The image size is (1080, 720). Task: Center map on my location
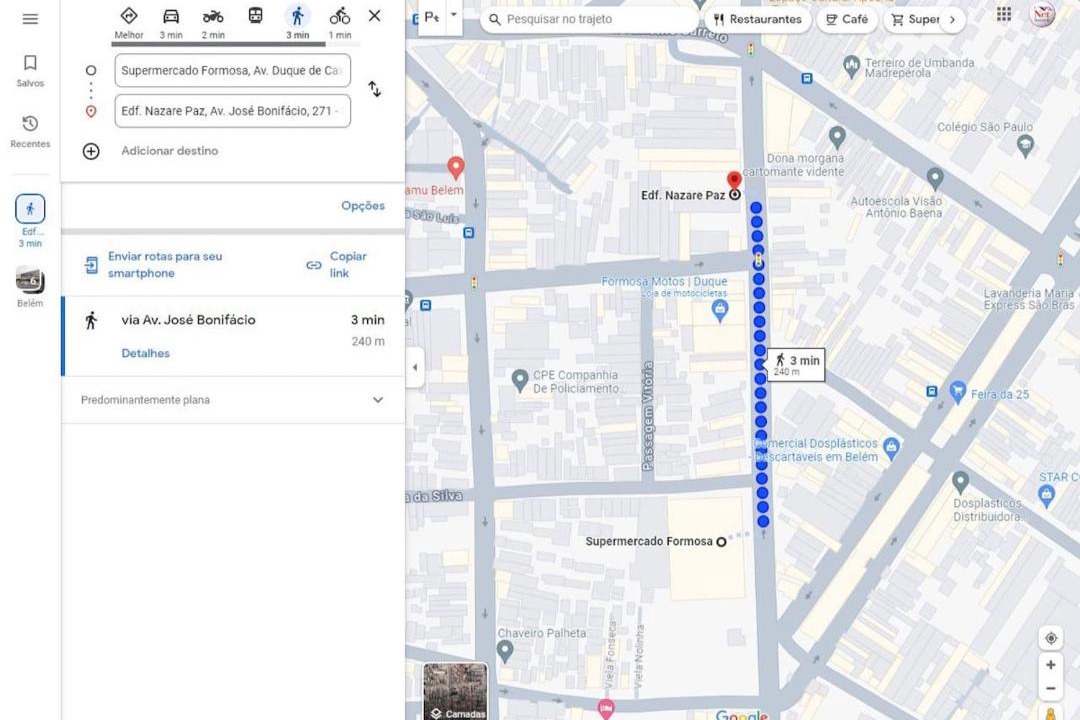coord(1050,638)
